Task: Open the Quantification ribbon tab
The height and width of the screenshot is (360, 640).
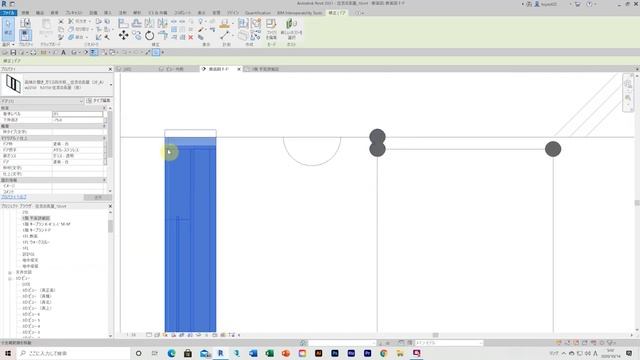Action: coord(257,13)
